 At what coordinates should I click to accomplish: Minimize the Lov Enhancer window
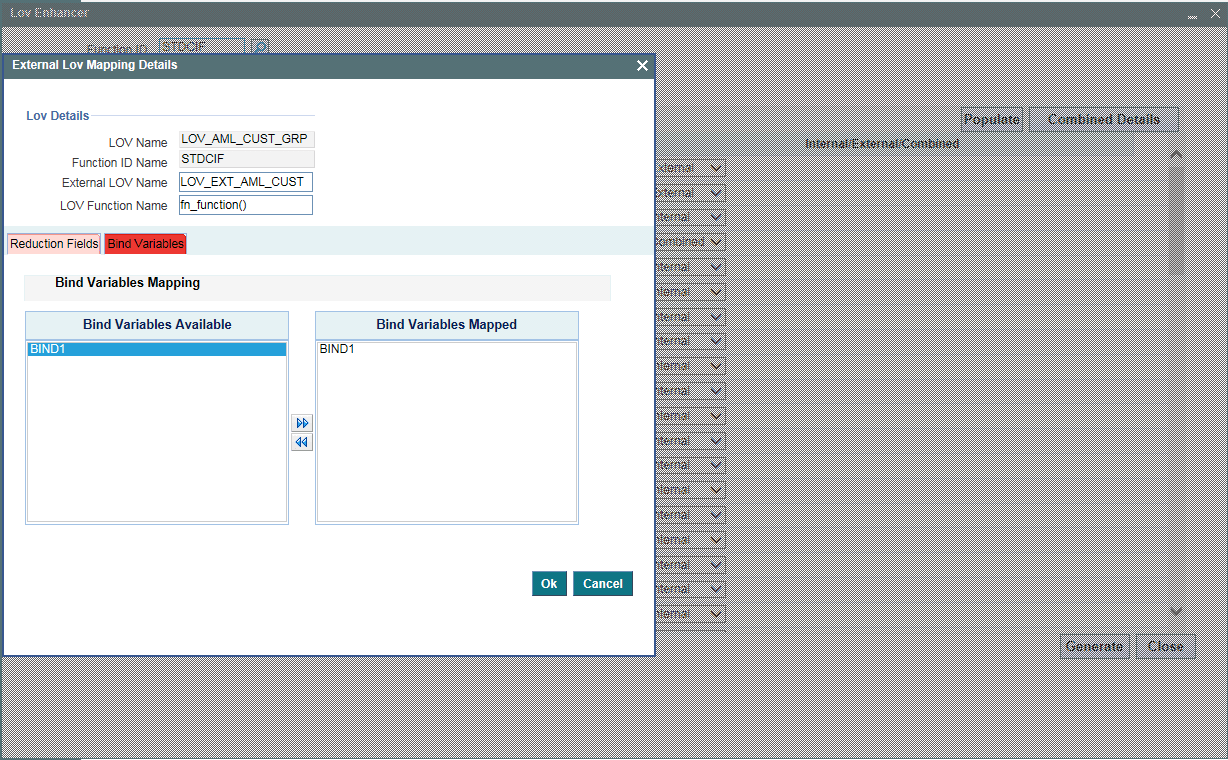coord(1192,15)
